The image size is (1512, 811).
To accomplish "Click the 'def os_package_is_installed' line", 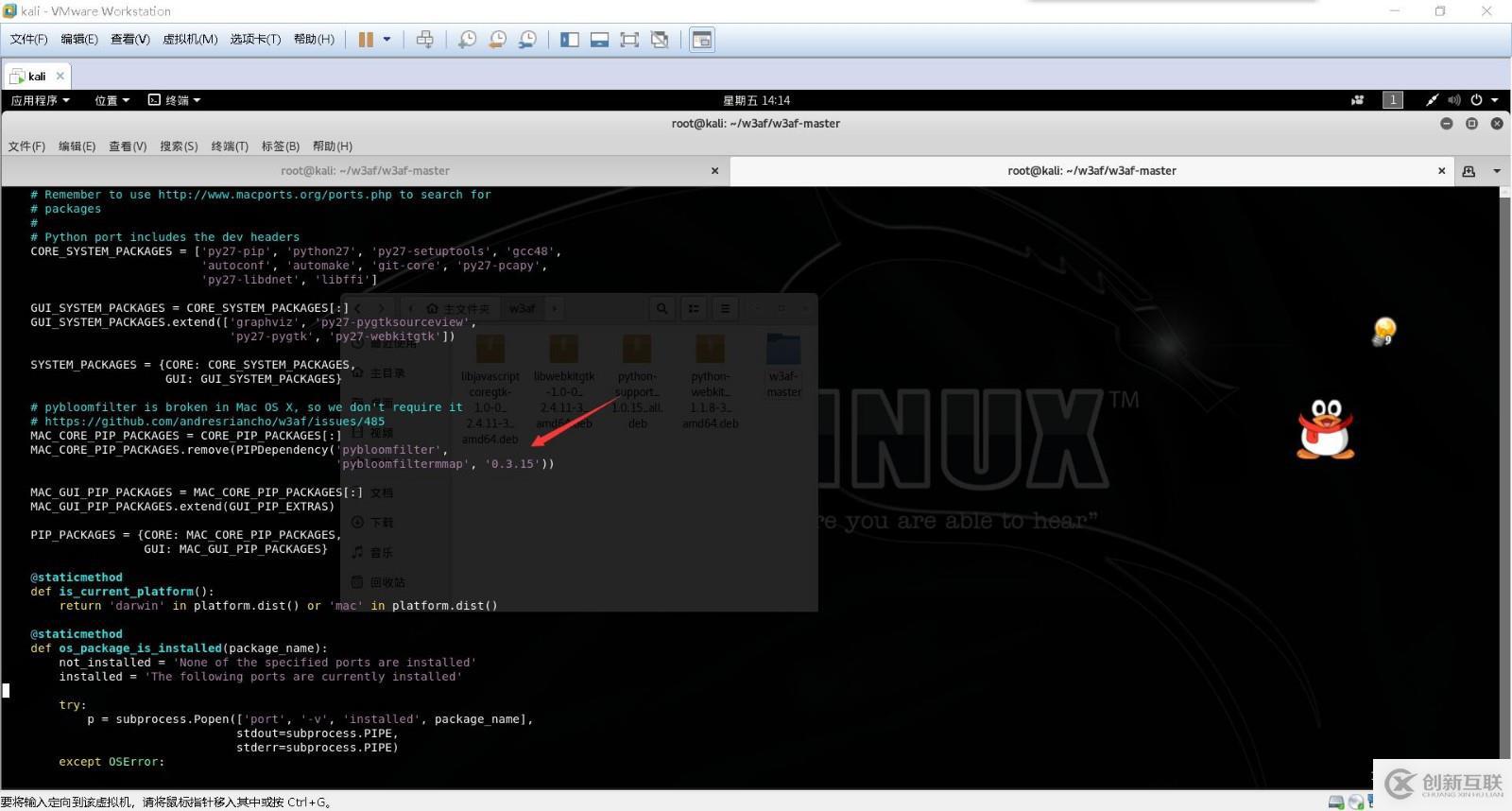I will [x=179, y=648].
